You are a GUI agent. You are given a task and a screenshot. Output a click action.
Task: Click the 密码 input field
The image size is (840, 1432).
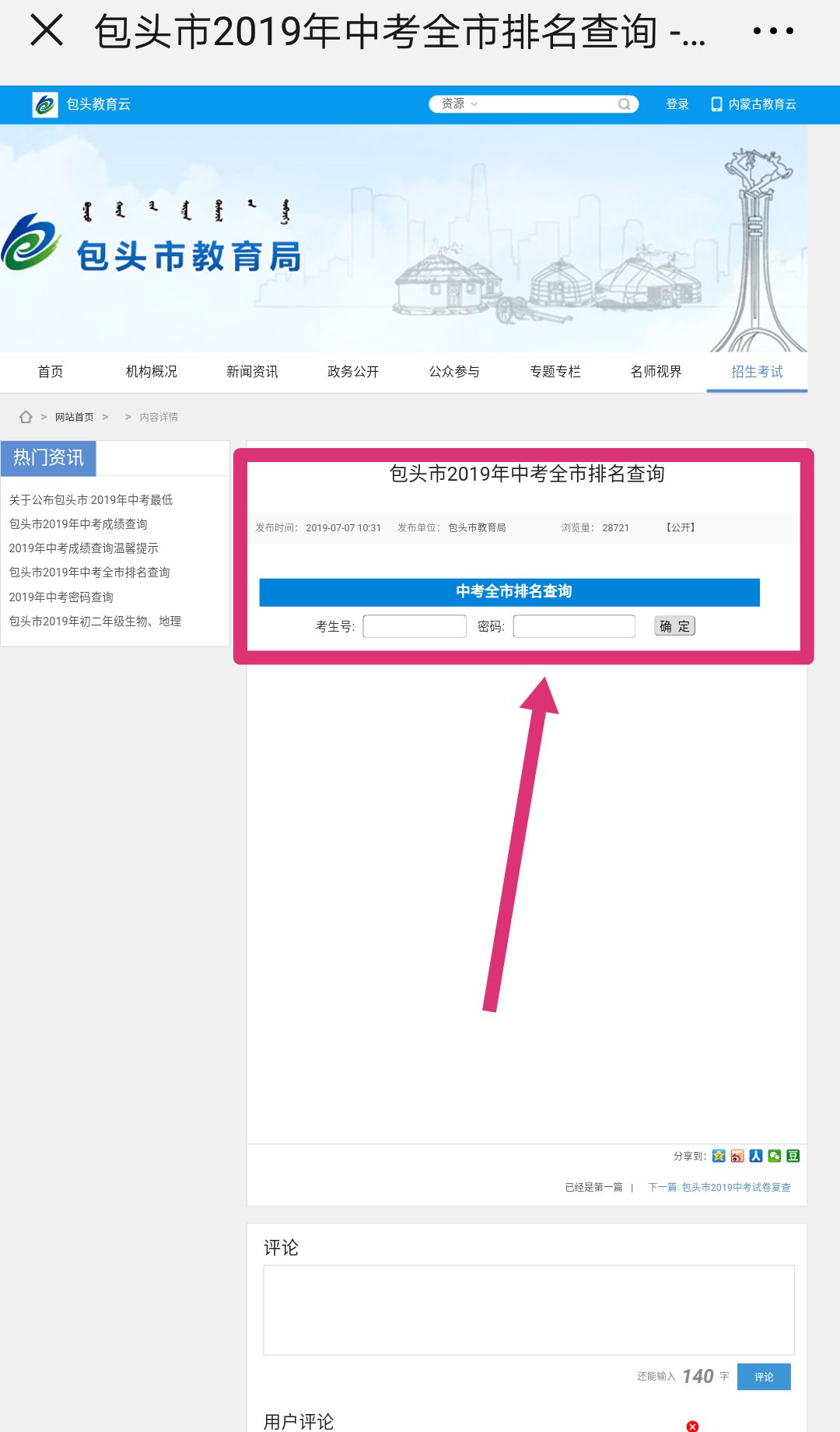coord(574,626)
